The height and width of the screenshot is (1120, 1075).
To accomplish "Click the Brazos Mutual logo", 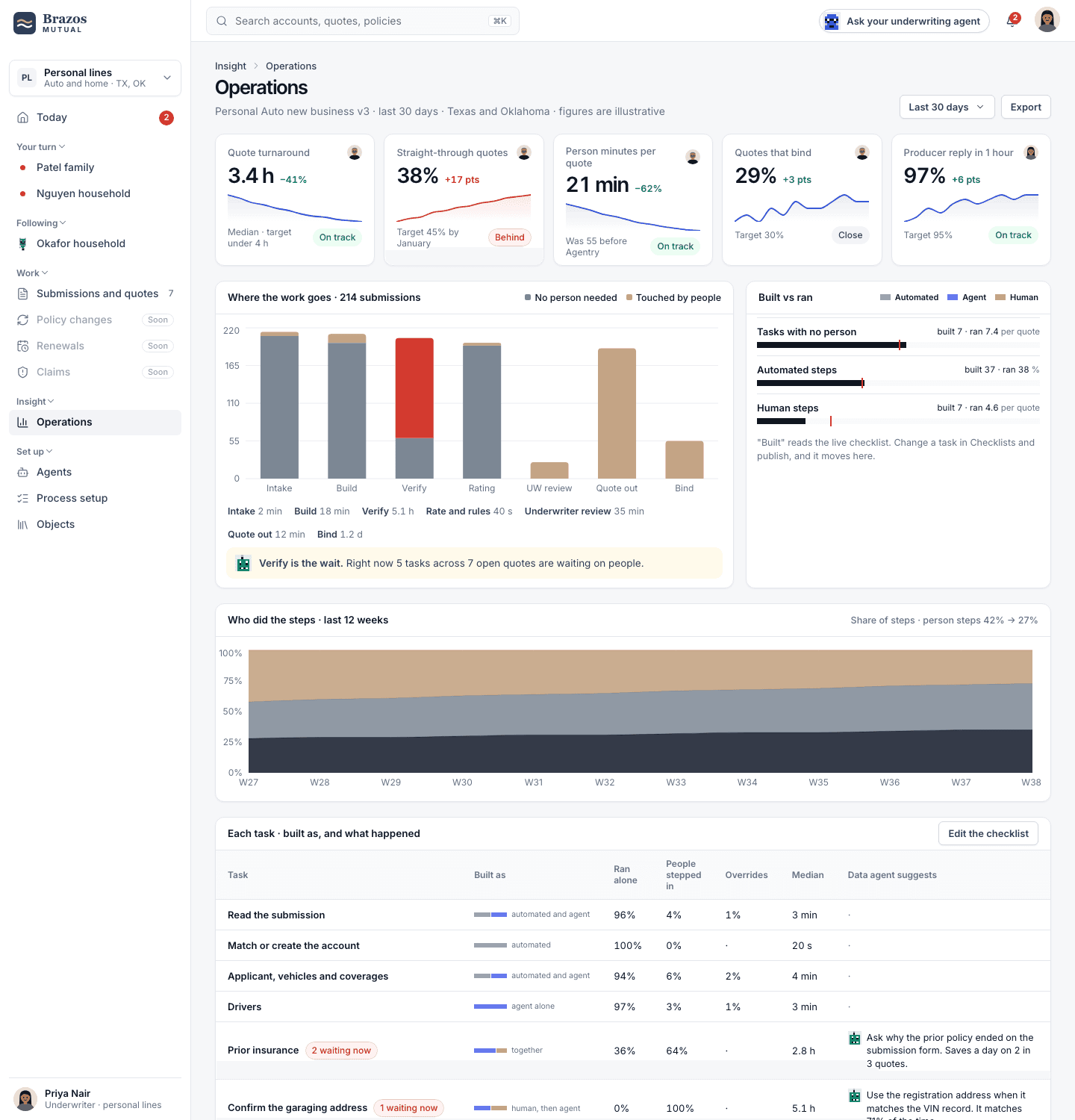I will 50,23.
